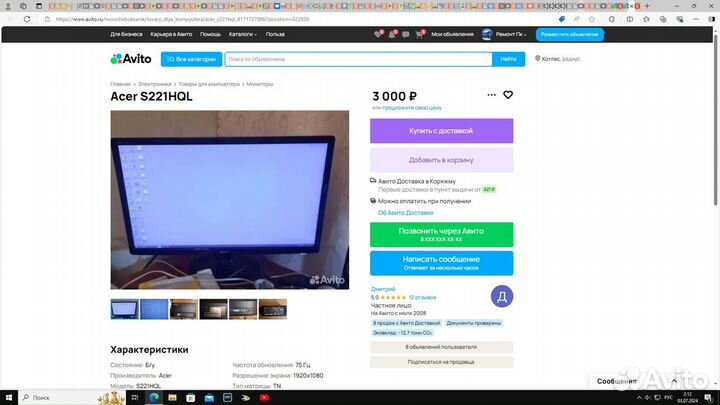
Task: Click Написать сообщение button
Action: click(441, 263)
